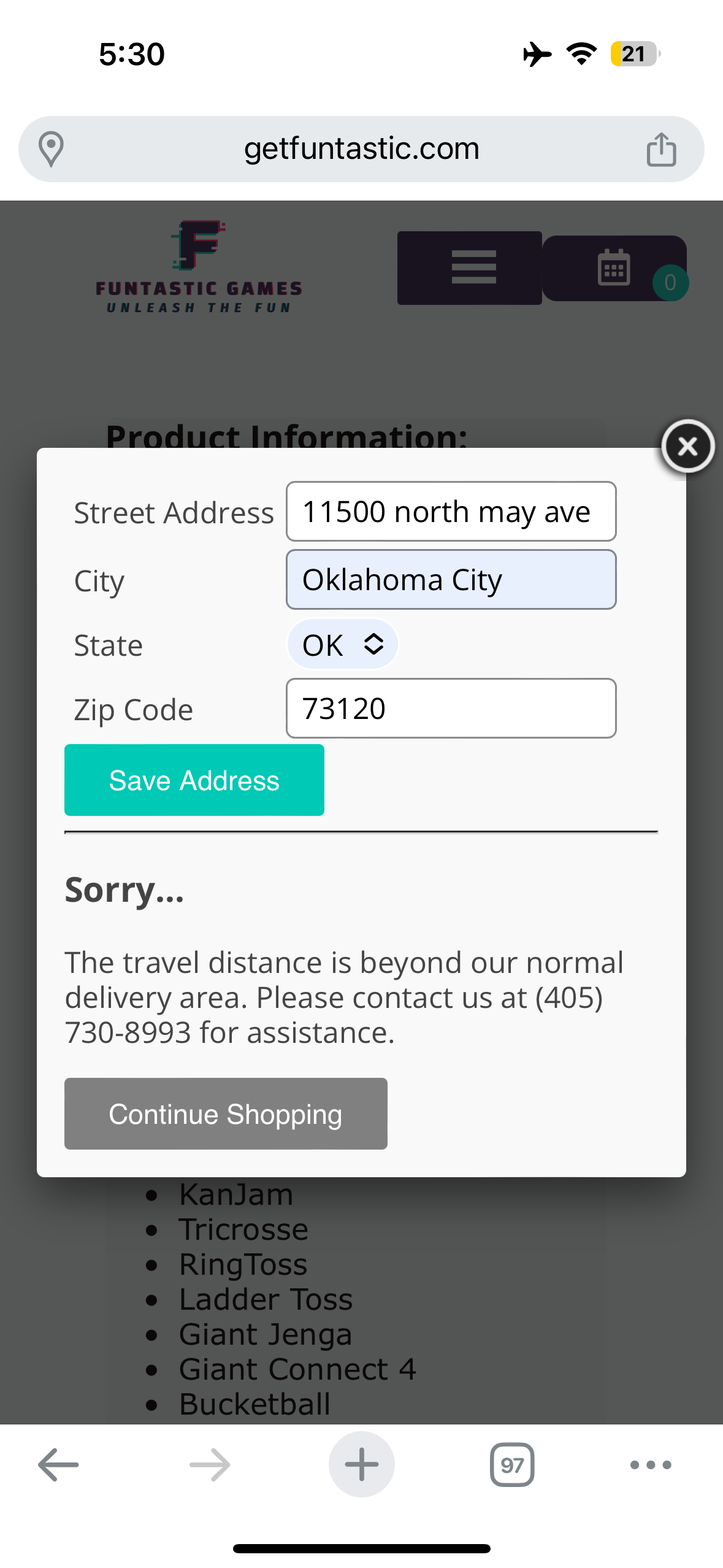Viewport: 723px width, 1568px height.
Task: Close the address popup with X
Action: [x=687, y=446]
